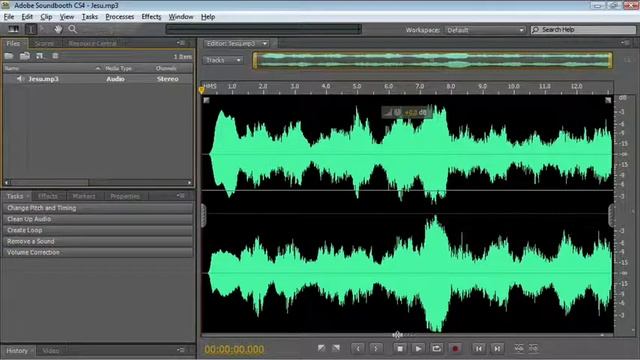Select the Time Selection tool in toolbar
Image resolution: width=640 pixels, height=360 pixels.
(x=31, y=29)
